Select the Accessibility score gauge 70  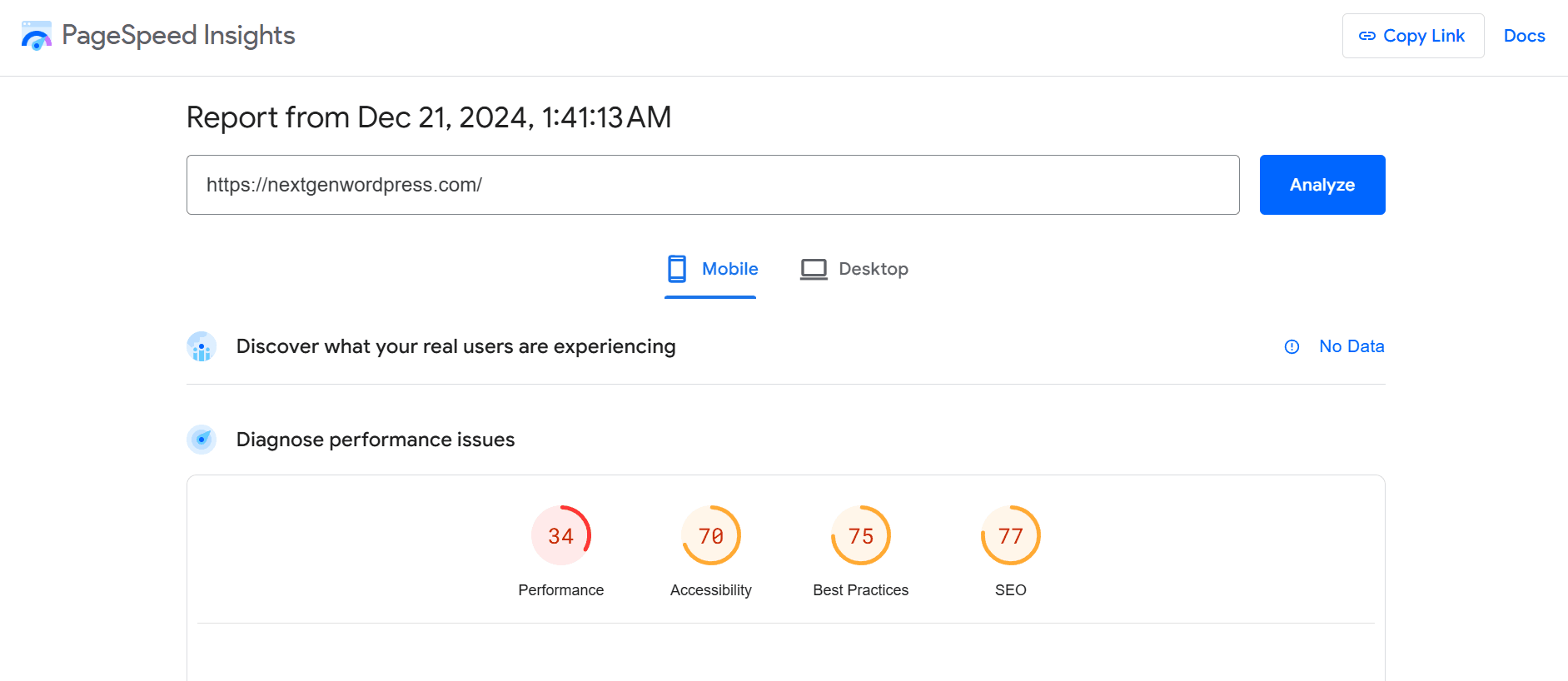point(711,535)
